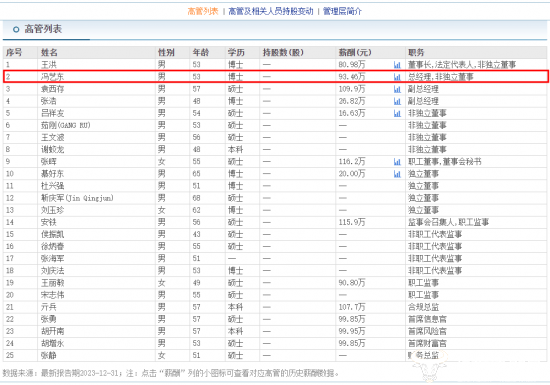Select the name 王洪 in row 1
Viewport: 550px width, 385px height.
(x=49, y=65)
